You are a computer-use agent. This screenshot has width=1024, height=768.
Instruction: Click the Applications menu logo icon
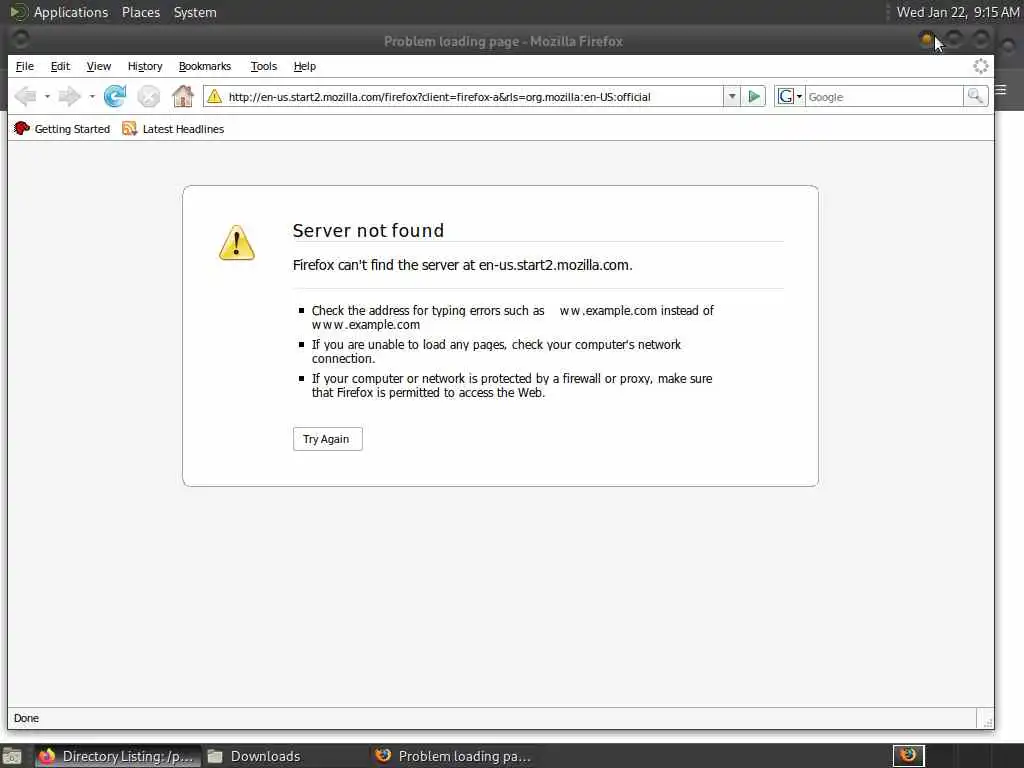[18, 12]
